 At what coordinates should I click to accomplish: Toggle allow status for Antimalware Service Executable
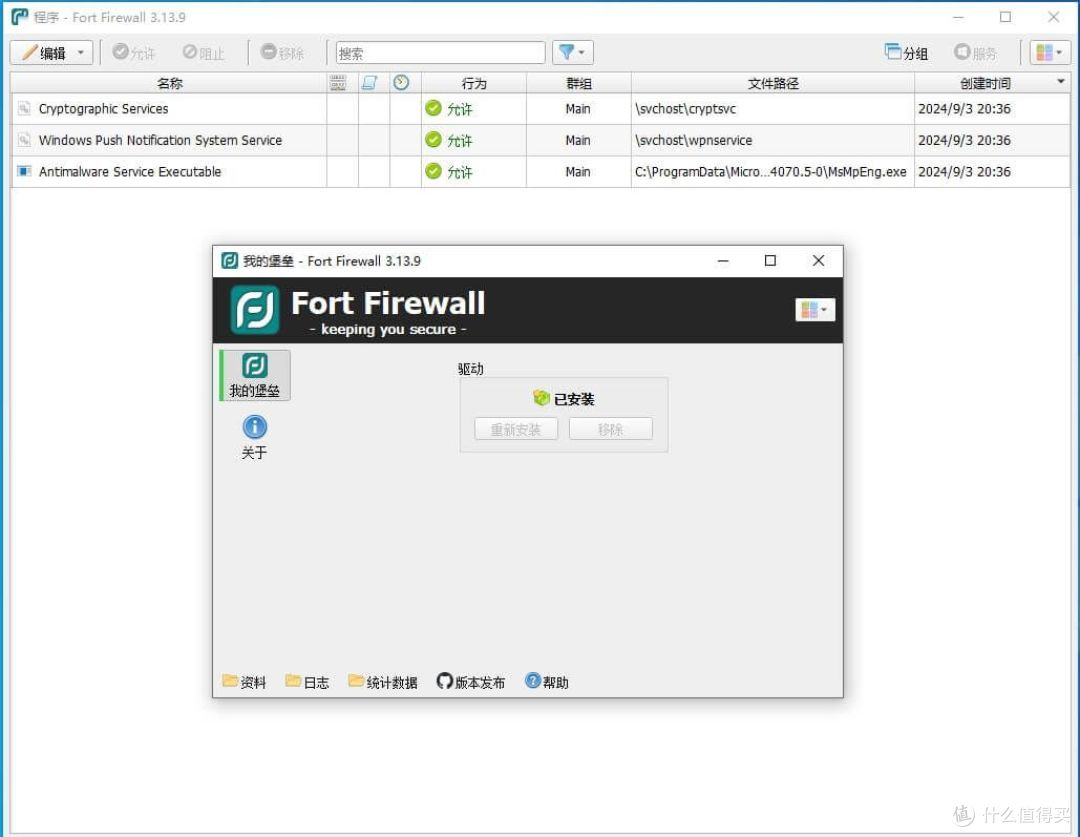point(434,171)
